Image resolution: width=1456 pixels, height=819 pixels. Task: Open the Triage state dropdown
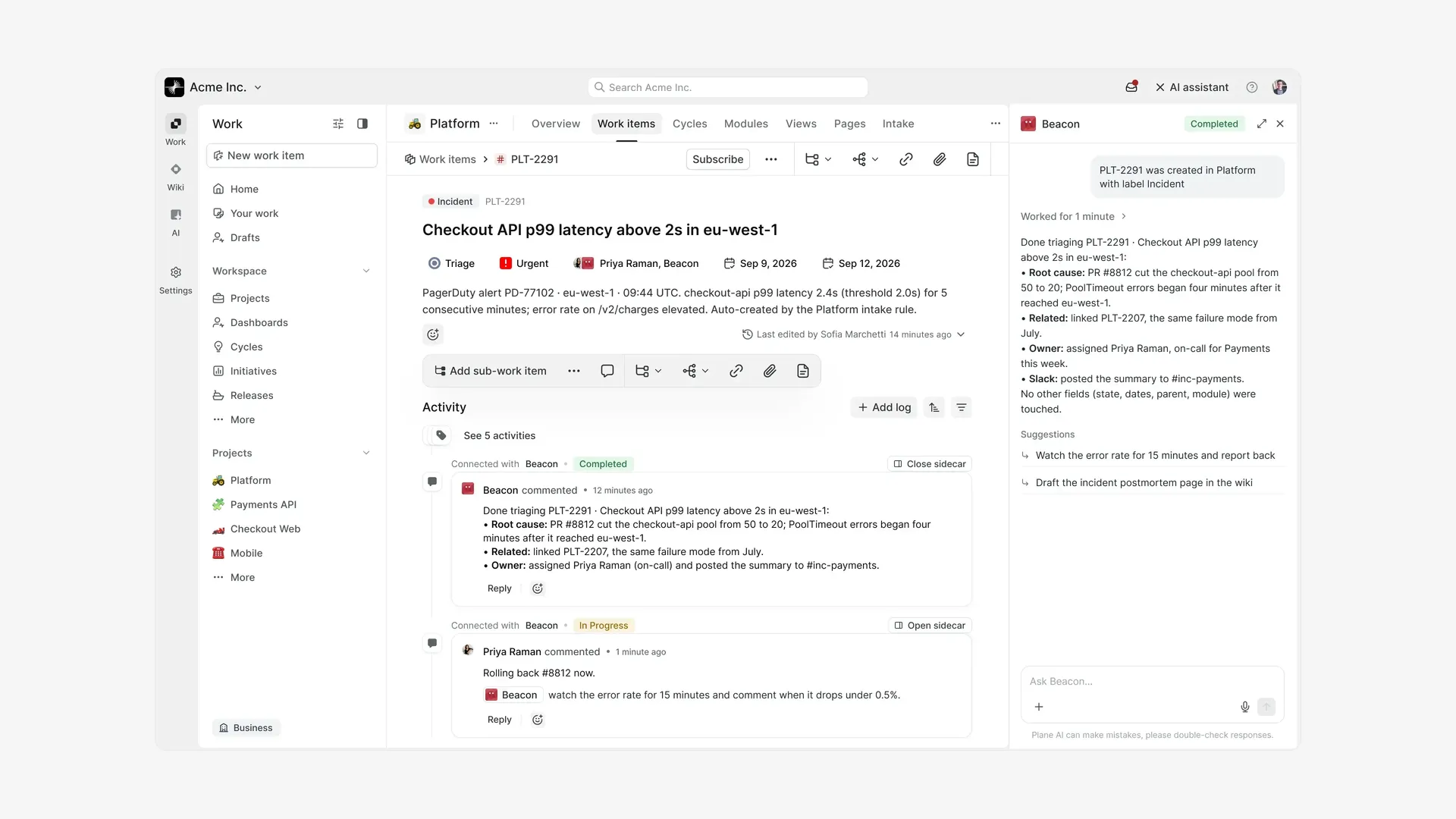pos(451,263)
